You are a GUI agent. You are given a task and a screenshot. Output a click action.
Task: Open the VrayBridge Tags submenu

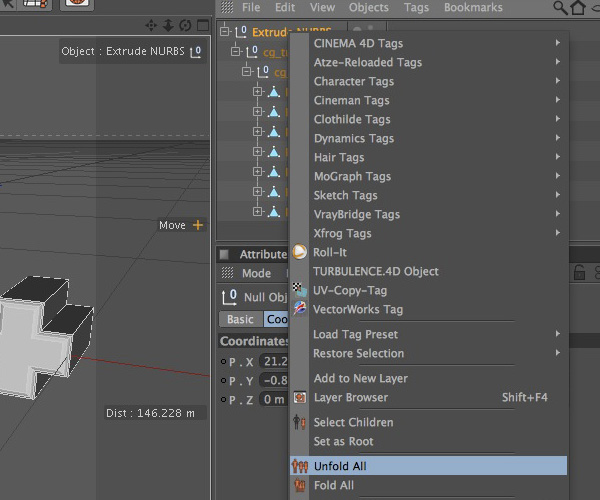click(x=429, y=214)
